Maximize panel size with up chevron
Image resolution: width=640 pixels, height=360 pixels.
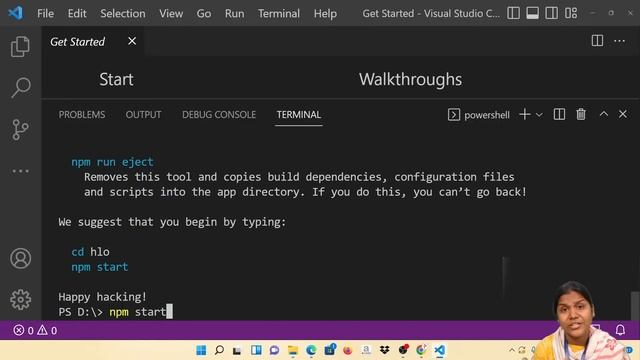pos(604,114)
